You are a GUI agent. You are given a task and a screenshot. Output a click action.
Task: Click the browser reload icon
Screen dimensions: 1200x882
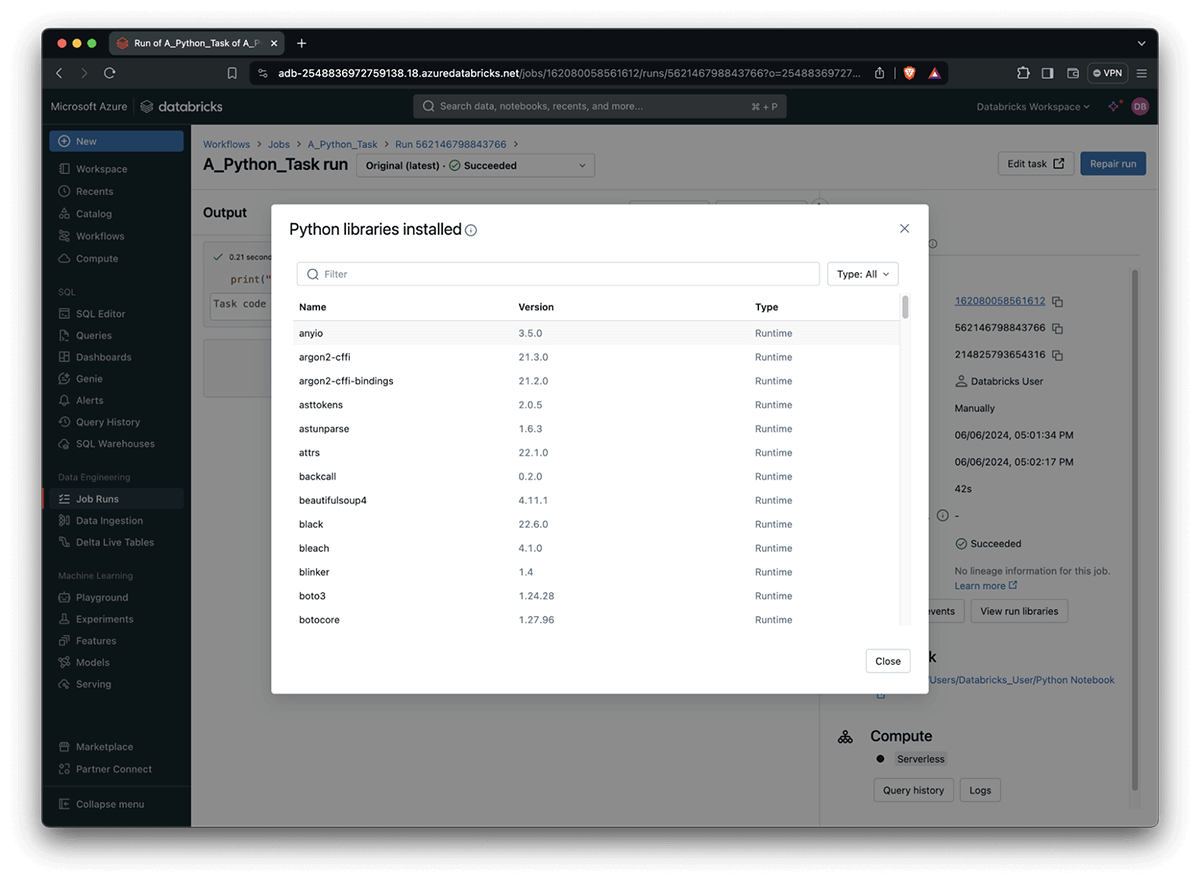tap(110, 73)
